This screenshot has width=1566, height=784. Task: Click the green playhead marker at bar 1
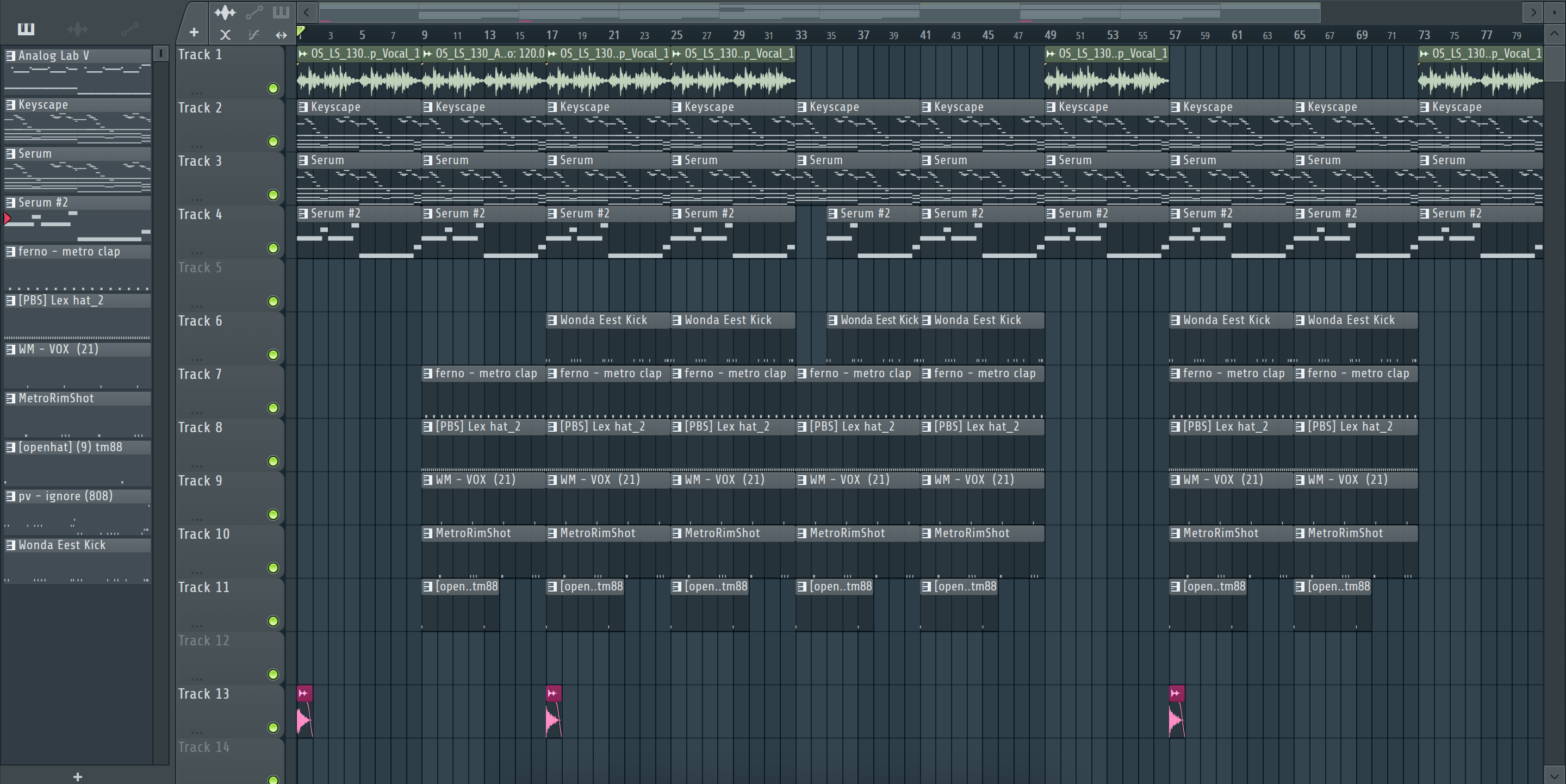click(x=300, y=32)
